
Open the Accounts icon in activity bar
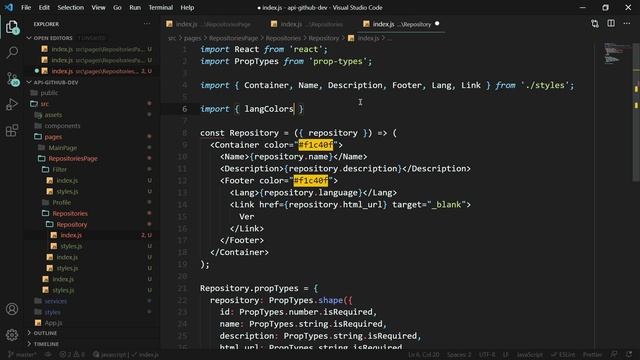pos(12,309)
